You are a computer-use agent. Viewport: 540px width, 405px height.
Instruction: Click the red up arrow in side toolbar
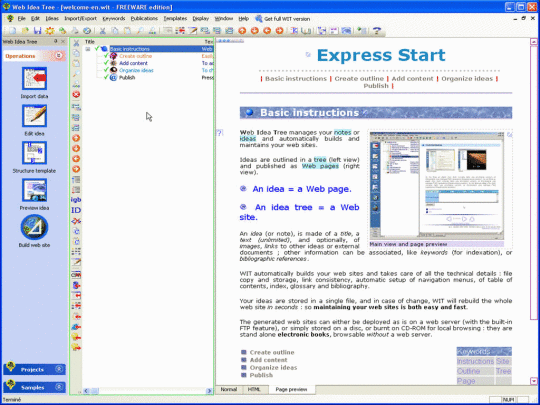coord(76,138)
